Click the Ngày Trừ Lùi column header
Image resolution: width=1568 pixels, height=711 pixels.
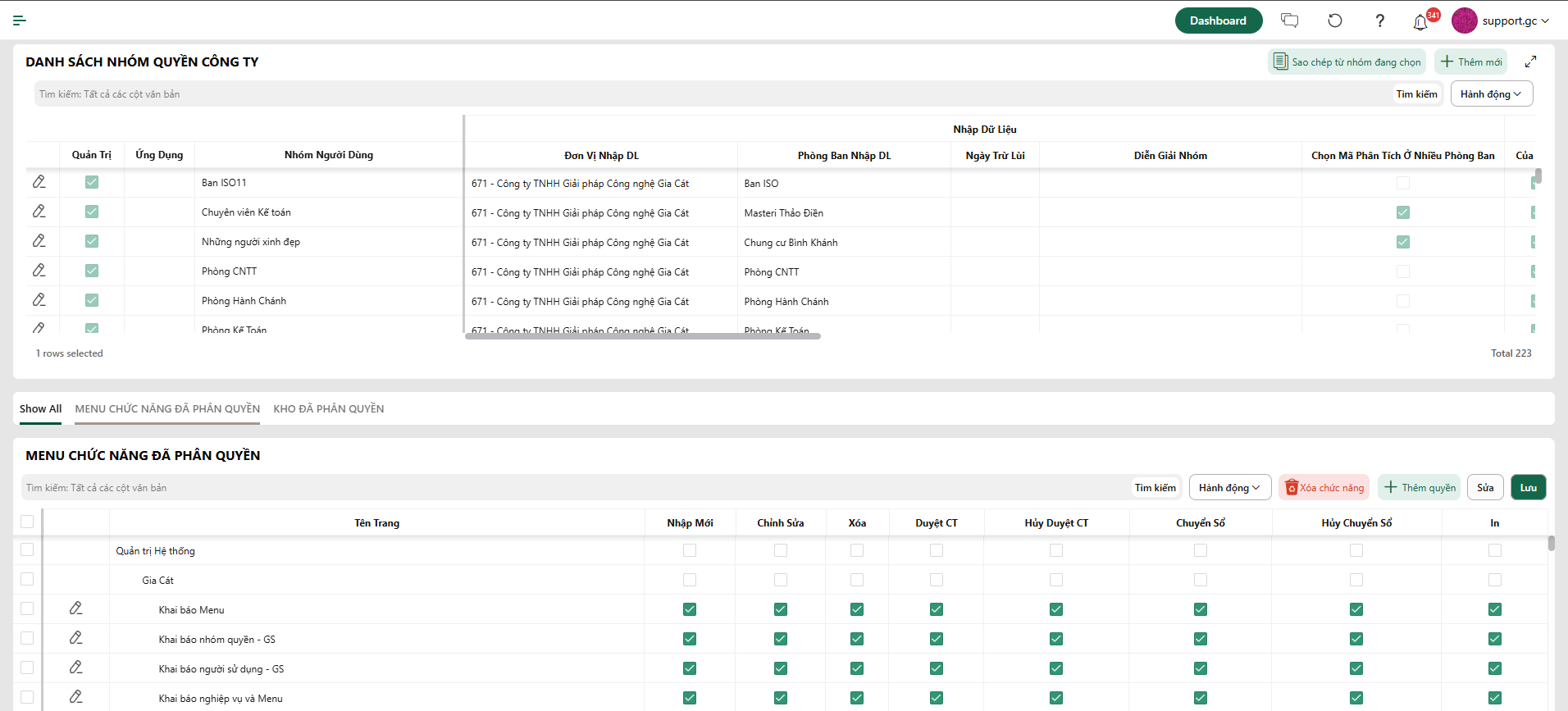coord(995,155)
